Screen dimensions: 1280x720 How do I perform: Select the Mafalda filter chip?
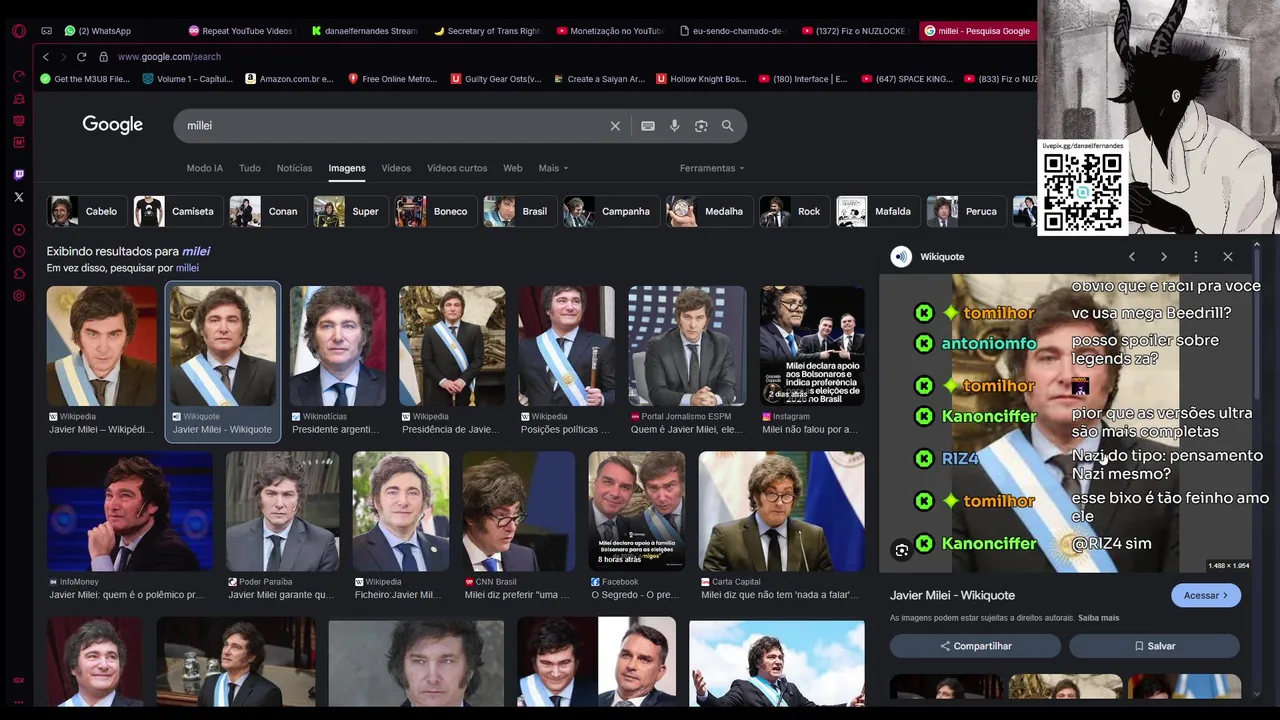click(x=879, y=211)
